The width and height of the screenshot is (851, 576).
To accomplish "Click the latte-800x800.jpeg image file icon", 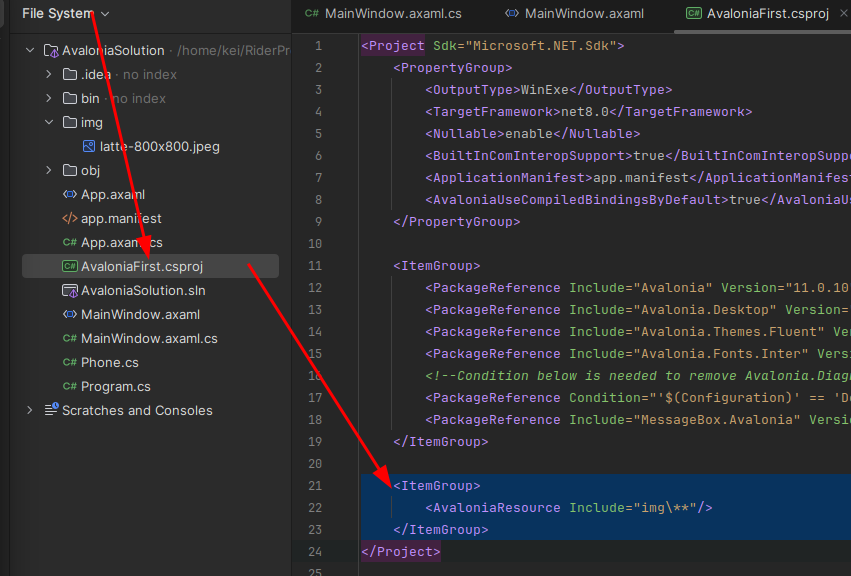I will 89,147.
